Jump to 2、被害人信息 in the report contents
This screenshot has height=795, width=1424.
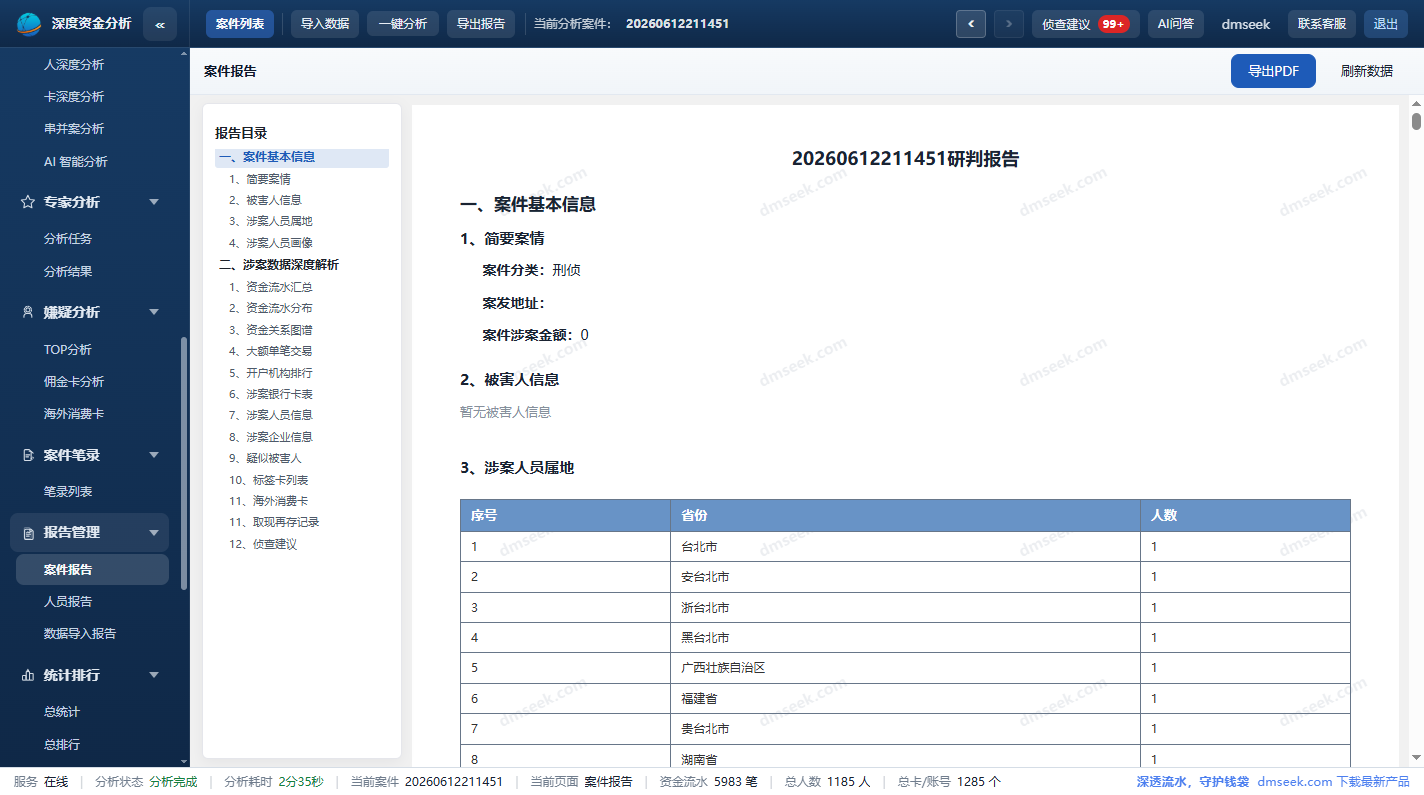[265, 200]
